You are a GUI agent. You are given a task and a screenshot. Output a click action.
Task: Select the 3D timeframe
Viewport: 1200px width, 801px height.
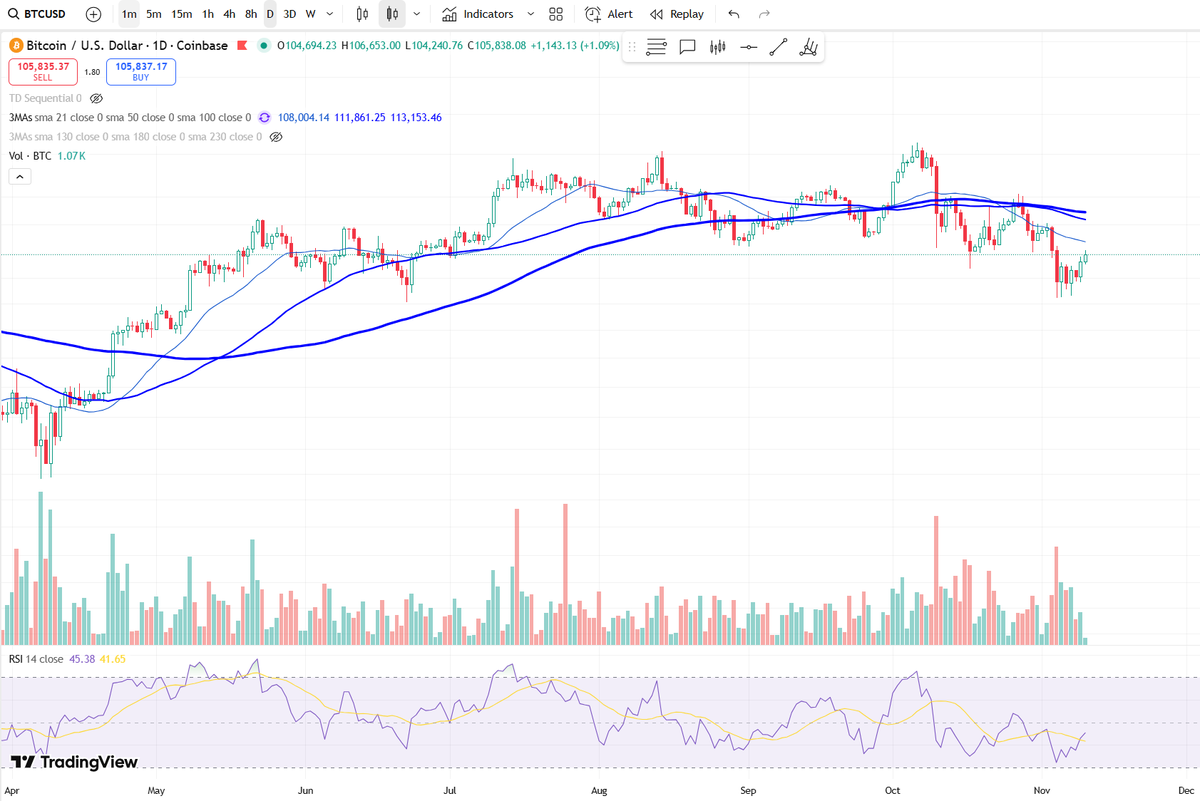pos(289,14)
